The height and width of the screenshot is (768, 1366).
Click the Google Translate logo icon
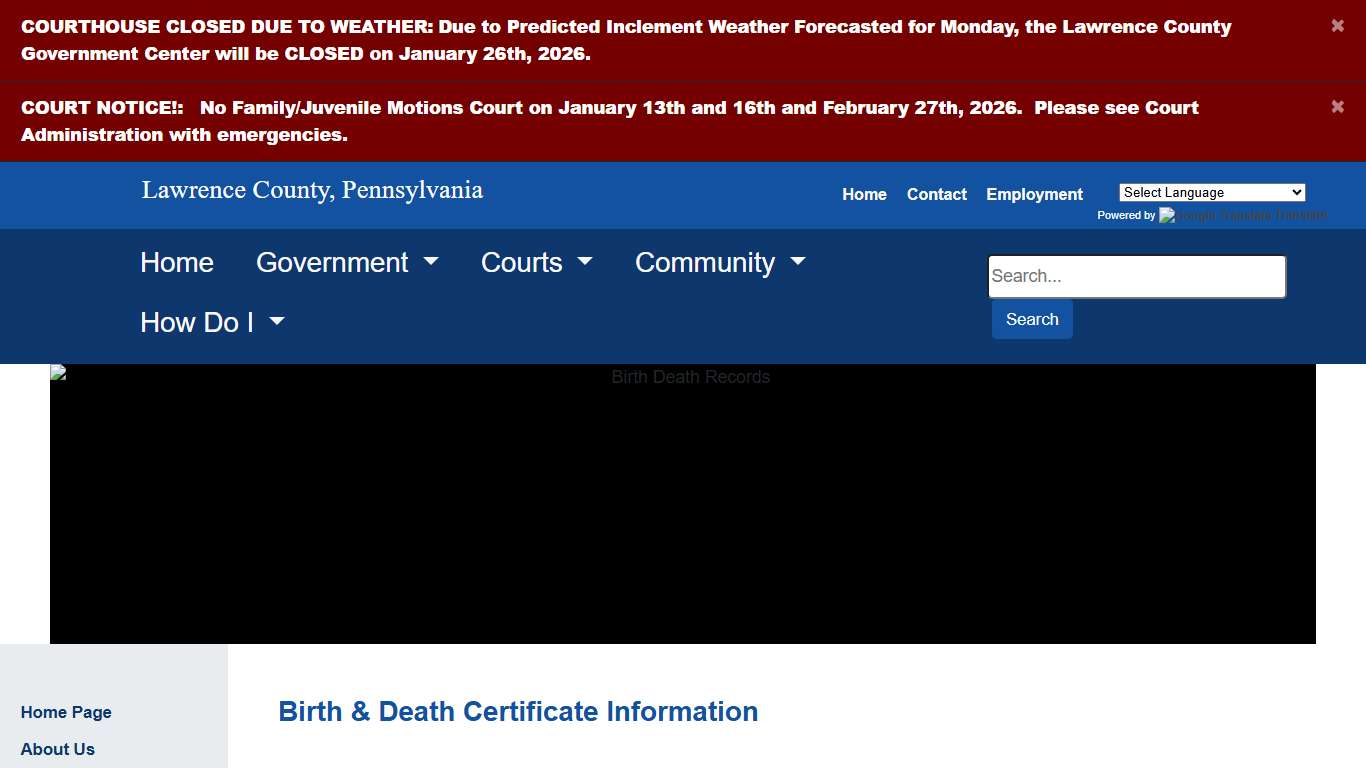click(1168, 215)
